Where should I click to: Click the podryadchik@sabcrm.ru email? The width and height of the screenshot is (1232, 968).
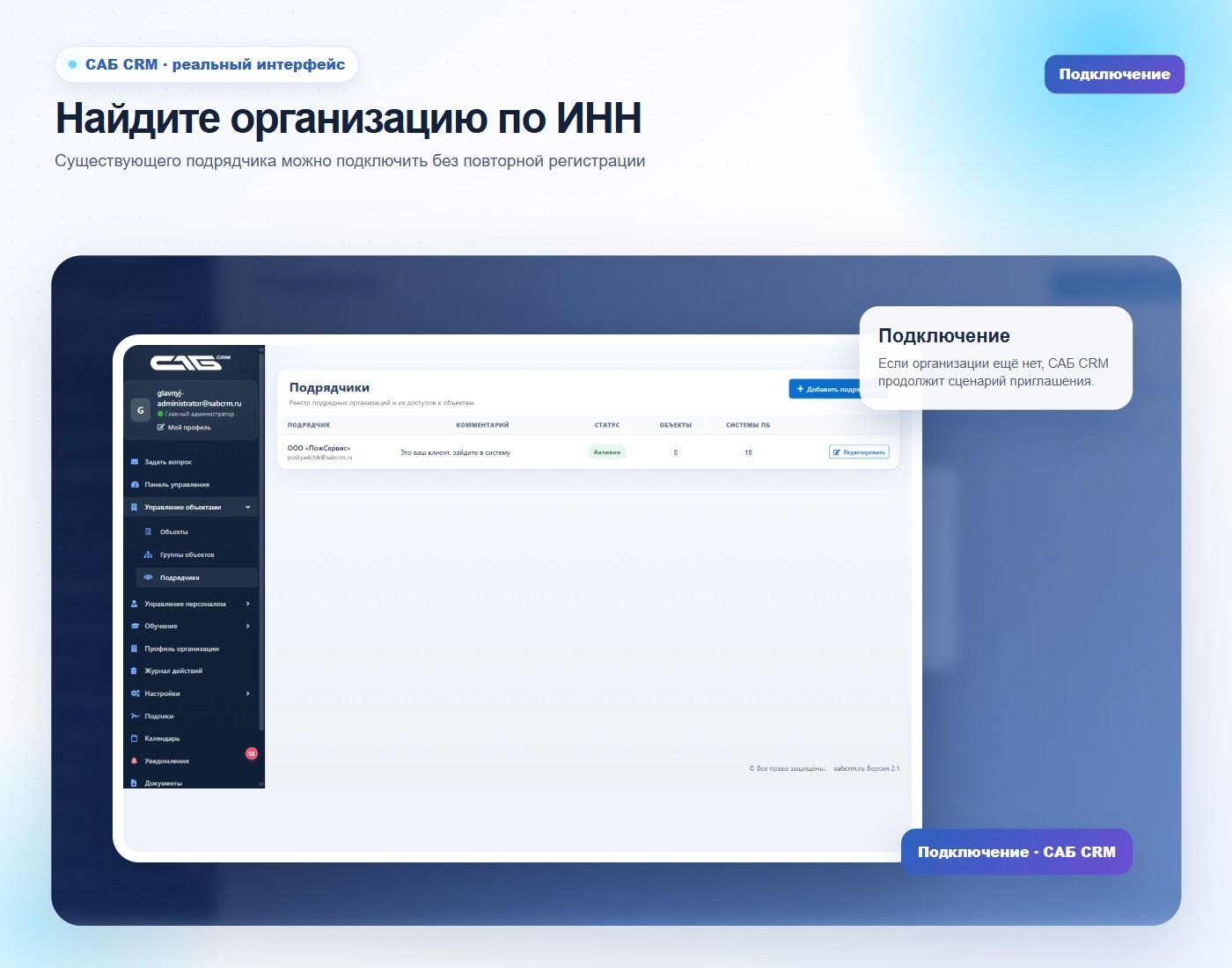point(319,458)
